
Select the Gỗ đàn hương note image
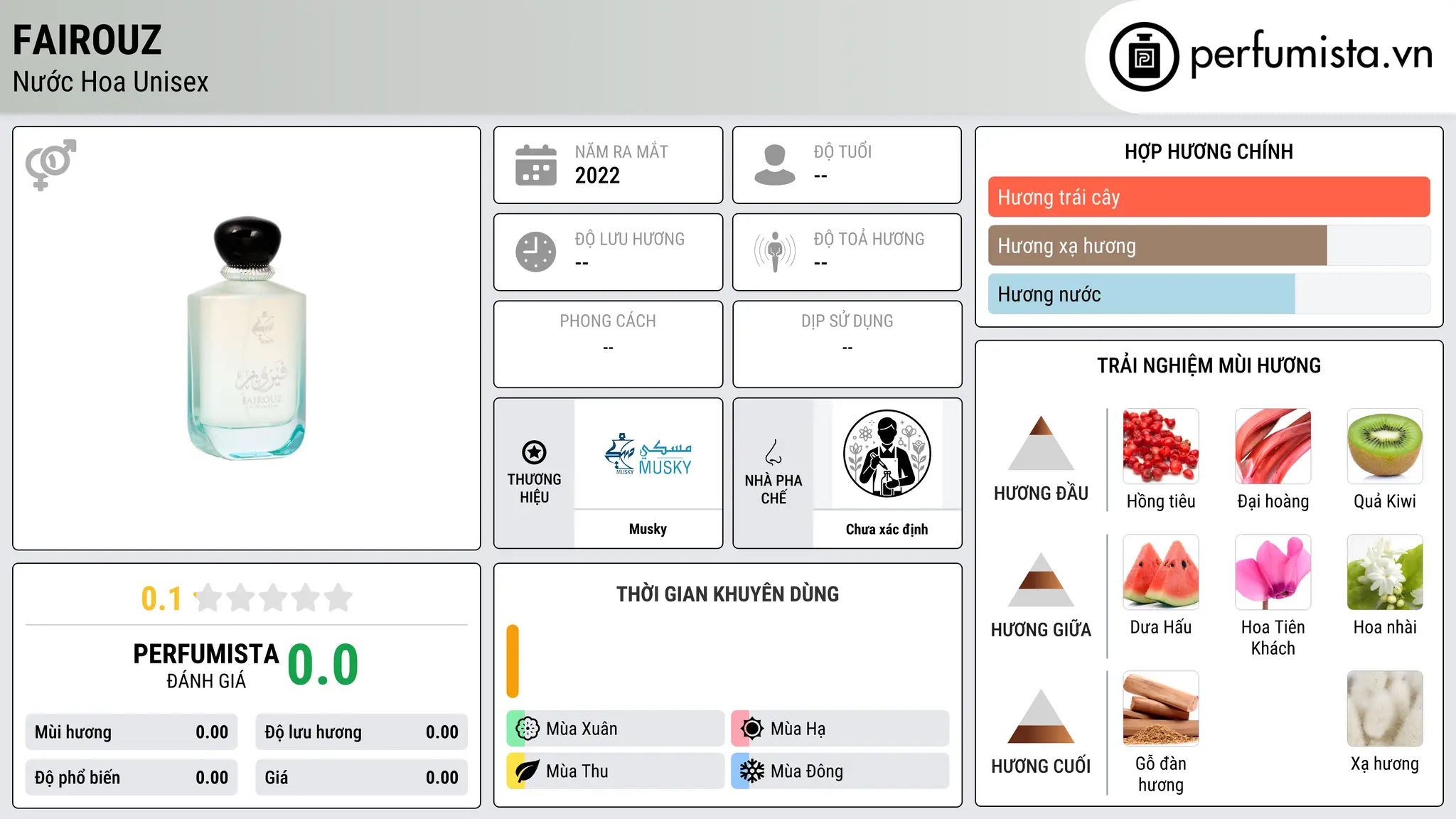tap(1161, 709)
